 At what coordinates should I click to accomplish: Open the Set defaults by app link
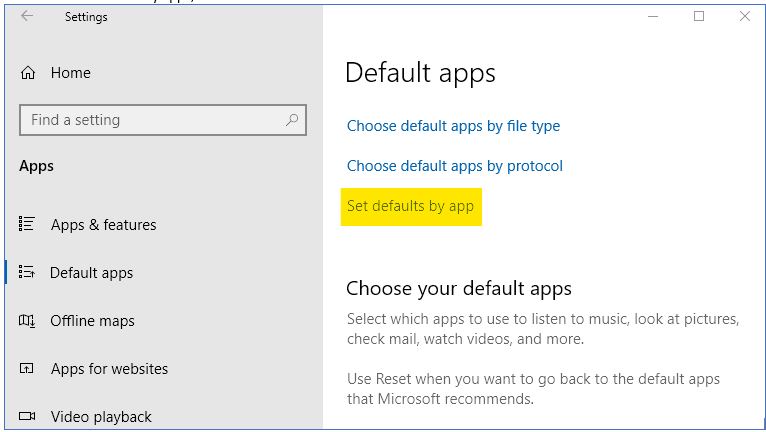click(x=410, y=206)
